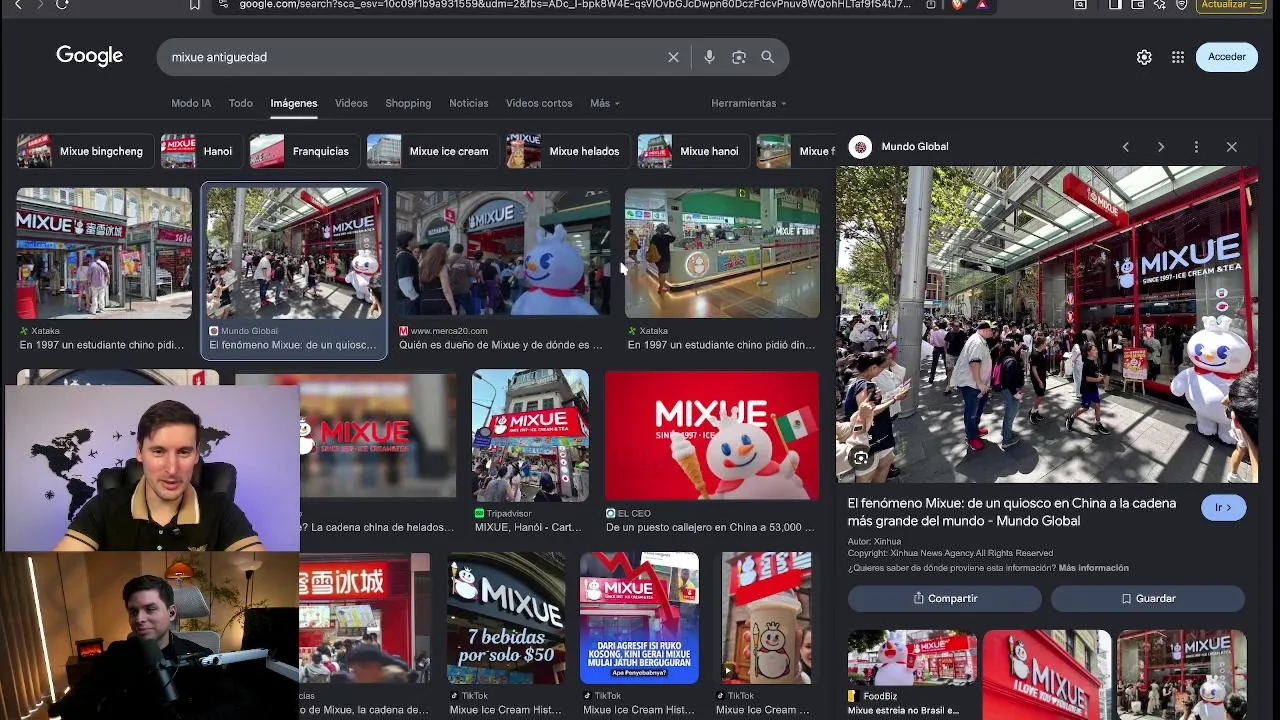1280x720 pixels.
Task: Expand the Herramientas dropdown
Action: (x=749, y=103)
